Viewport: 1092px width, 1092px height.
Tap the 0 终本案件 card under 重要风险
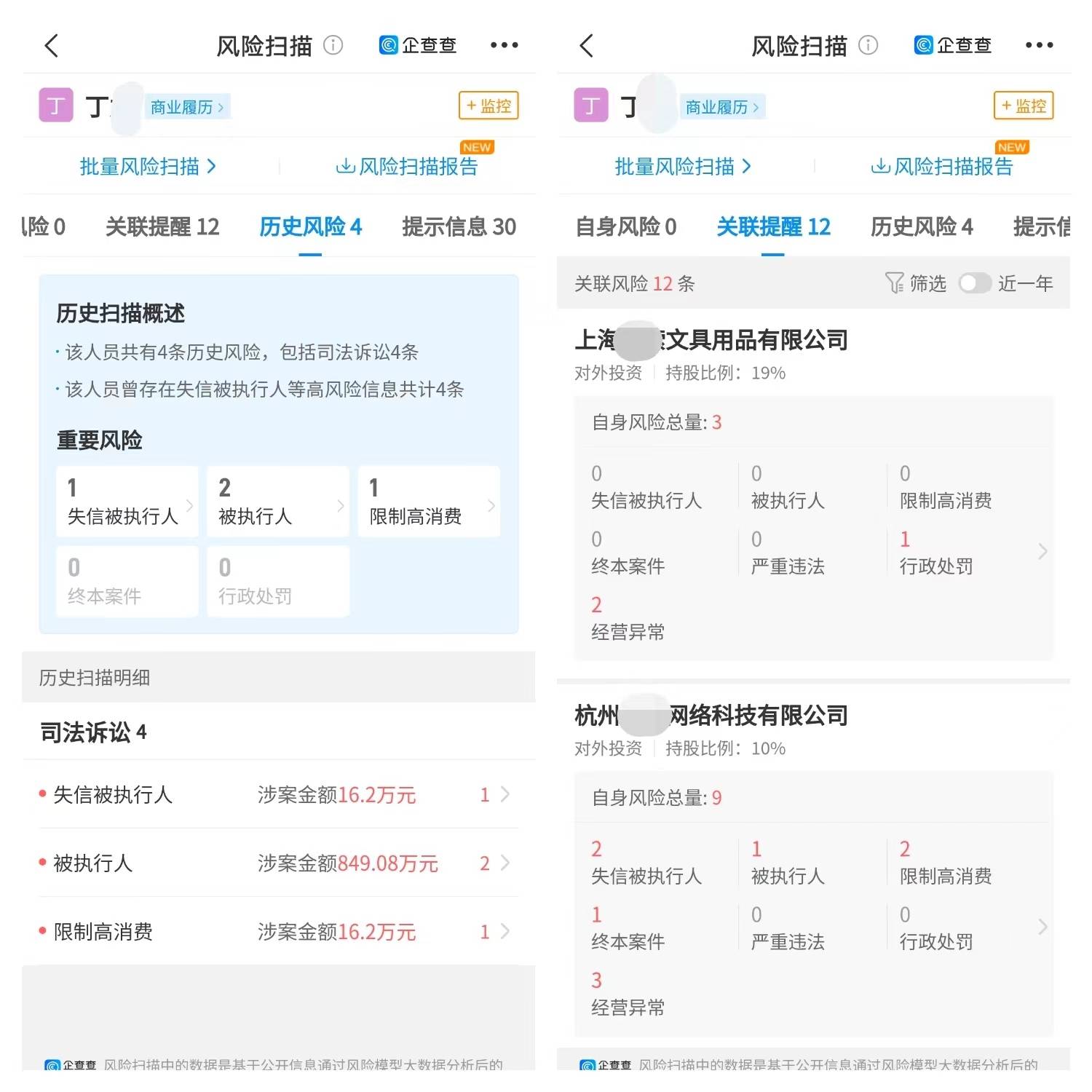click(127, 582)
